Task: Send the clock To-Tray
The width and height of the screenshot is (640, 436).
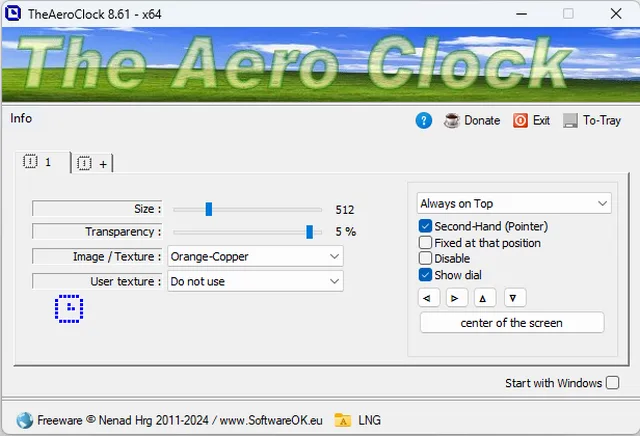Action: click(592, 120)
